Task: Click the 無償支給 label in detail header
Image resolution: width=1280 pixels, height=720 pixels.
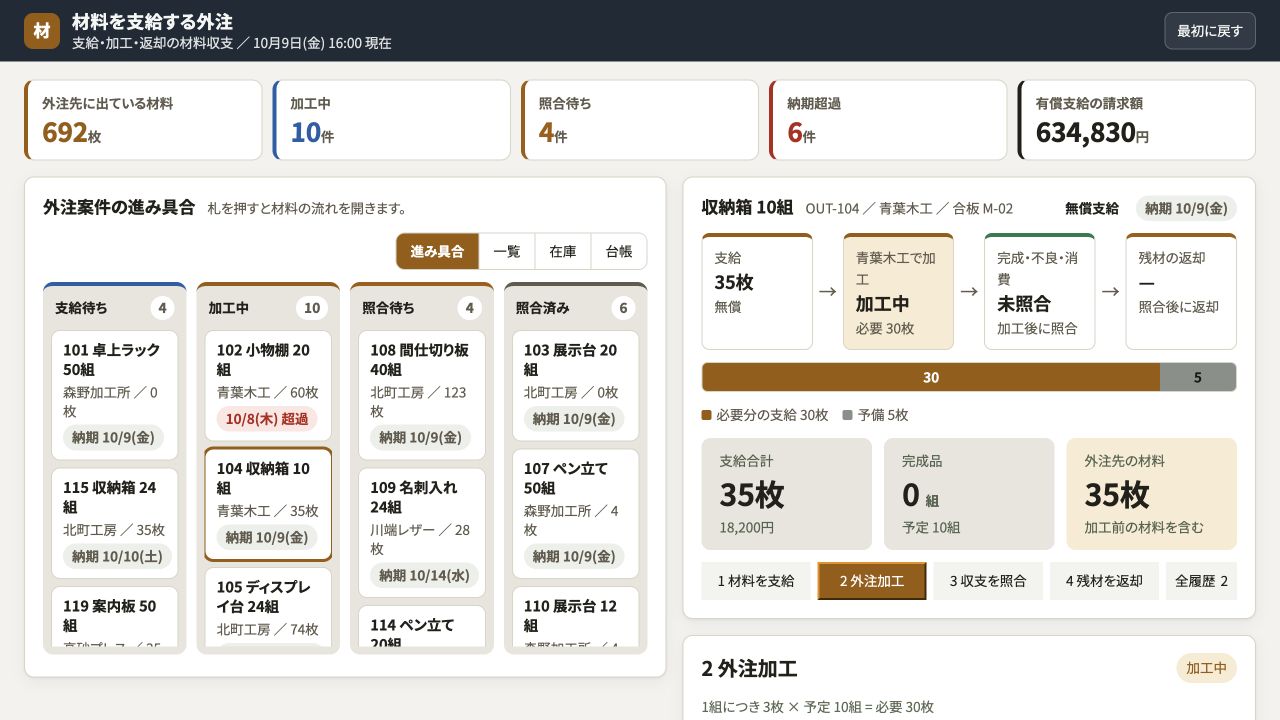Action: [x=1092, y=208]
